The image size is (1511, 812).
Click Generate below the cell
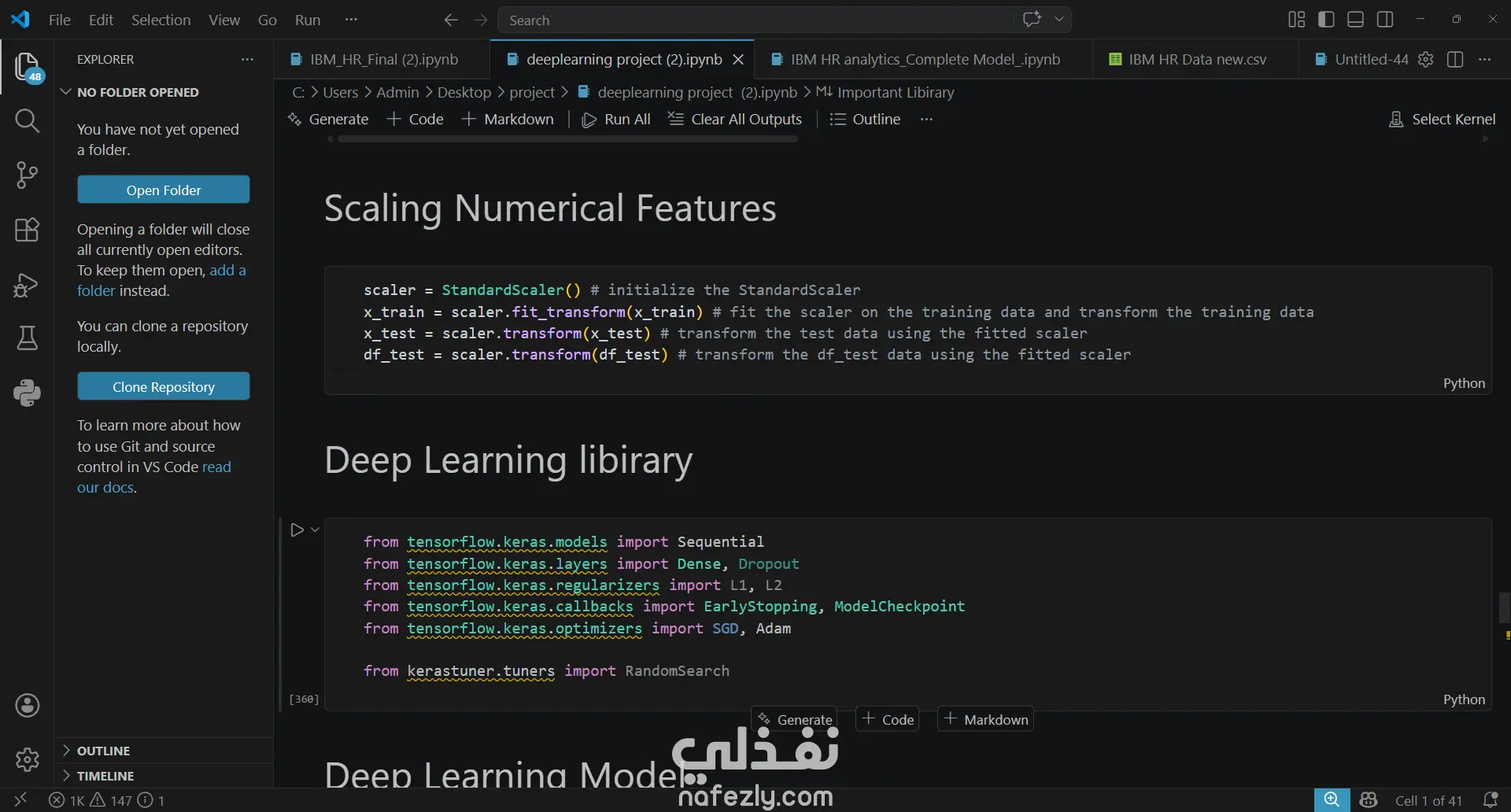[795, 719]
